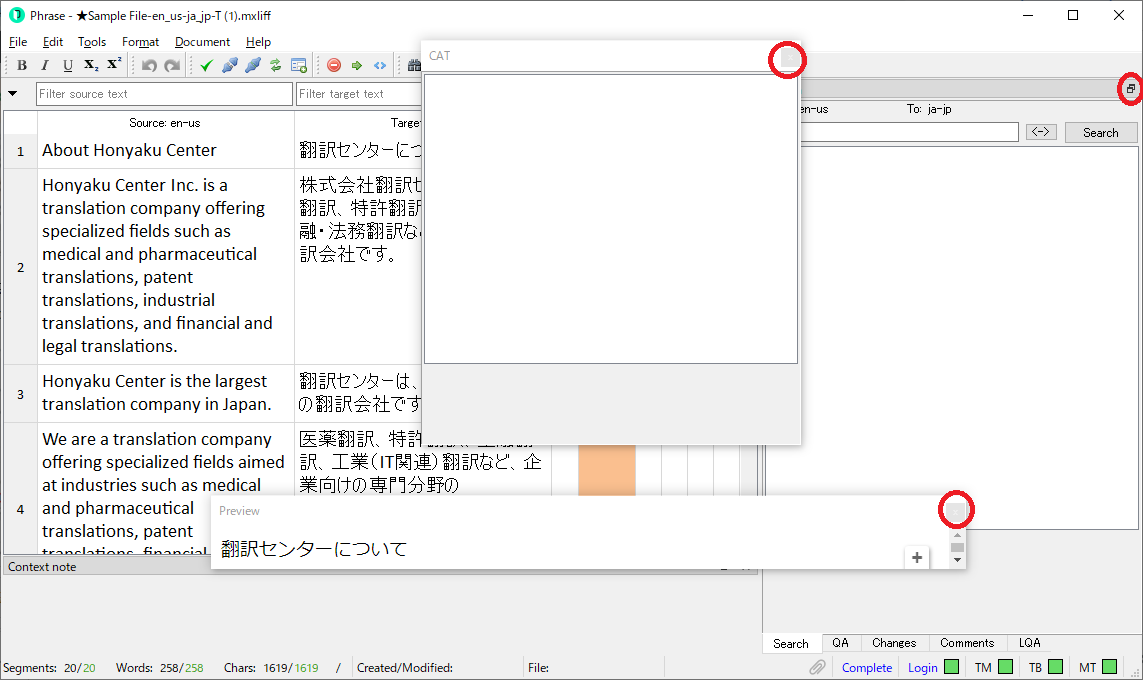Toggle bold formatting
Screen dimensions: 1143x680
[22, 65]
